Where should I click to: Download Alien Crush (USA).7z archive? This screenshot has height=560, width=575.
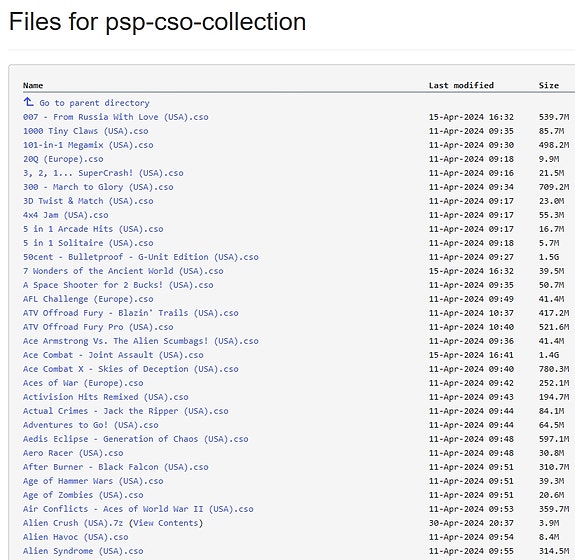(73, 523)
